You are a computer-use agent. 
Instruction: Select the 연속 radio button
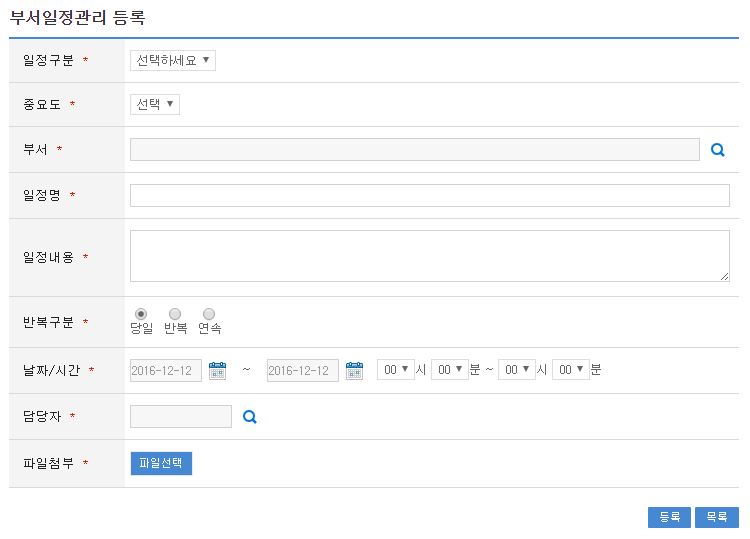209,314
